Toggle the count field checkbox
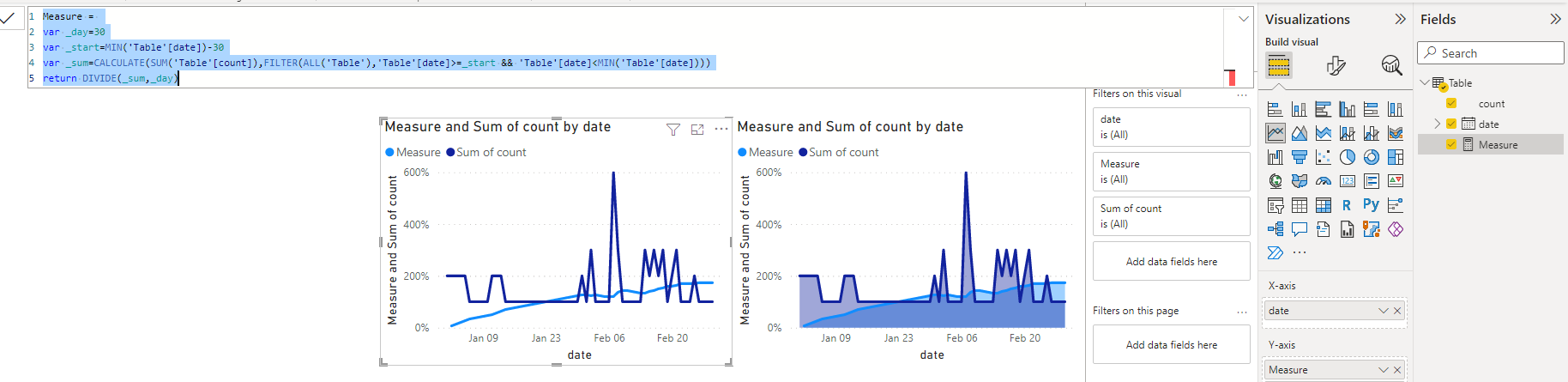 click(x=1451, y=103)
